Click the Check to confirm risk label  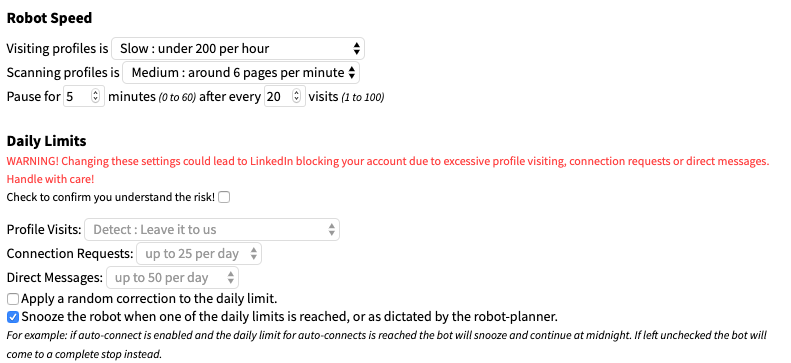[111, 197]
